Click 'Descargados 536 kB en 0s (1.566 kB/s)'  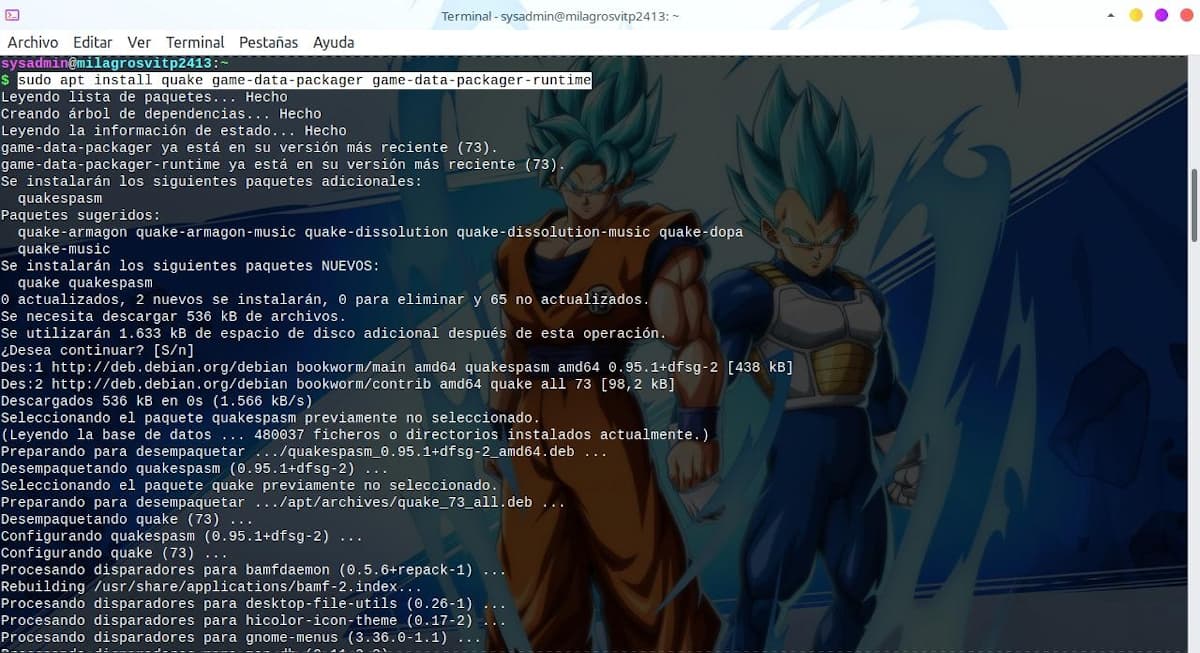click(x=157, y=401)
